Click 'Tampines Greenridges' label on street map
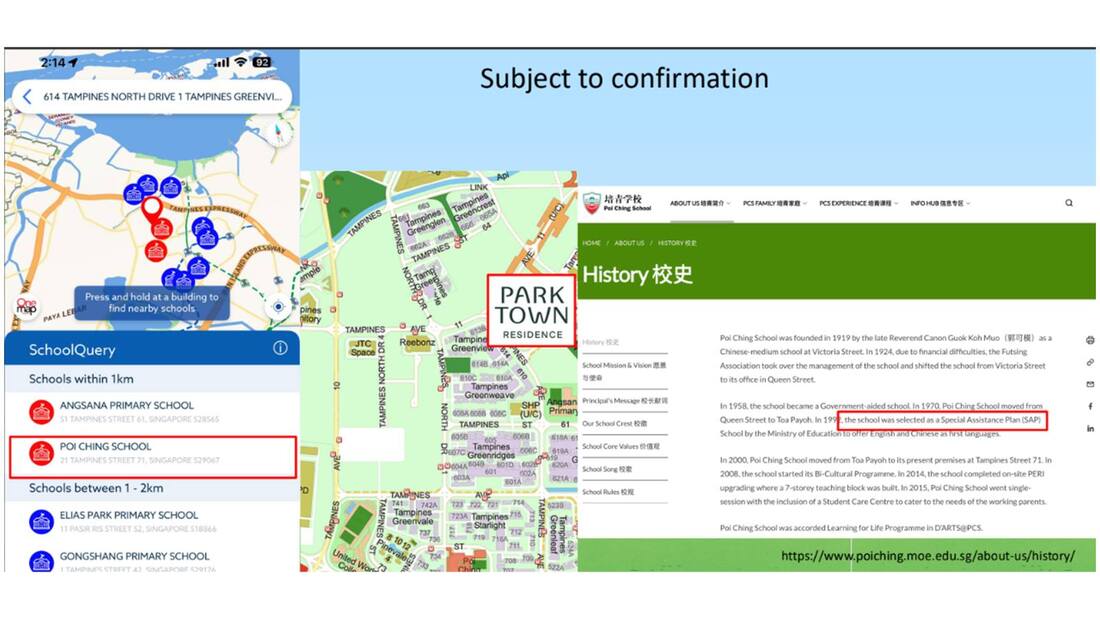This screenshot has height=619, width=1100. pyautogui.click(x=491, y=451)
